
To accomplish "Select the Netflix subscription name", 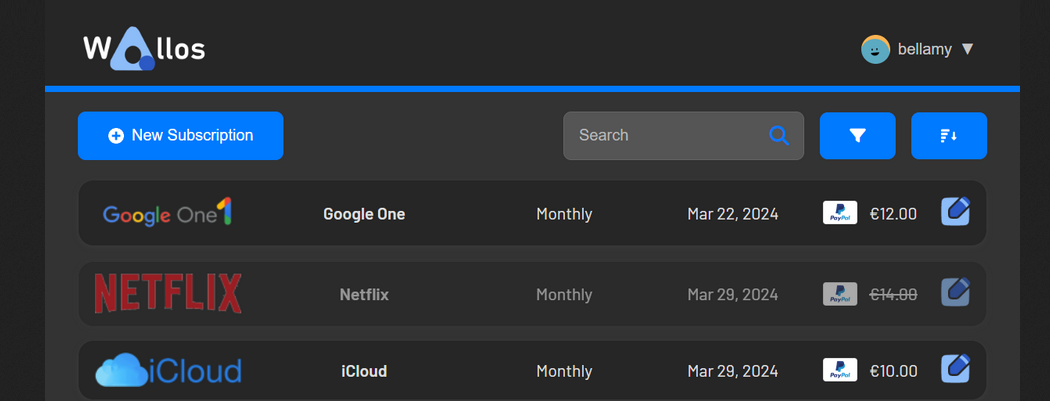I will point(364,295).
